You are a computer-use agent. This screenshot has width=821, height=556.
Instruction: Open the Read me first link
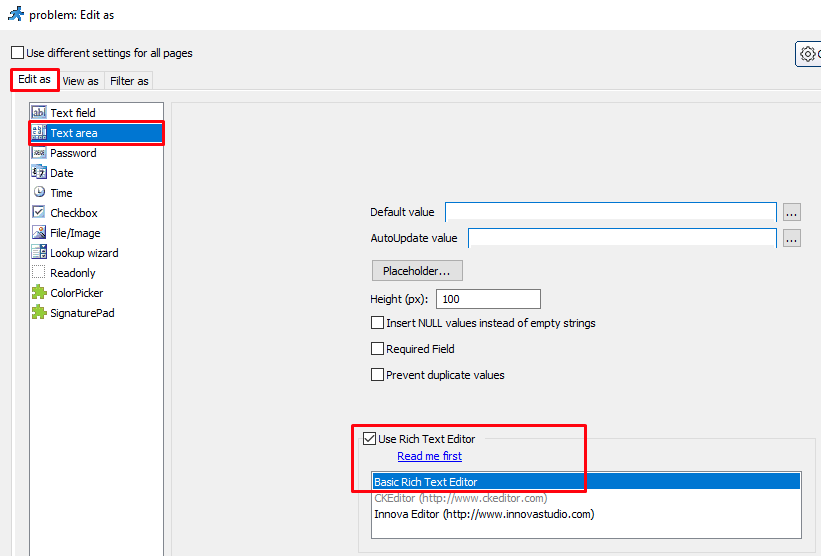coord(429,456)
